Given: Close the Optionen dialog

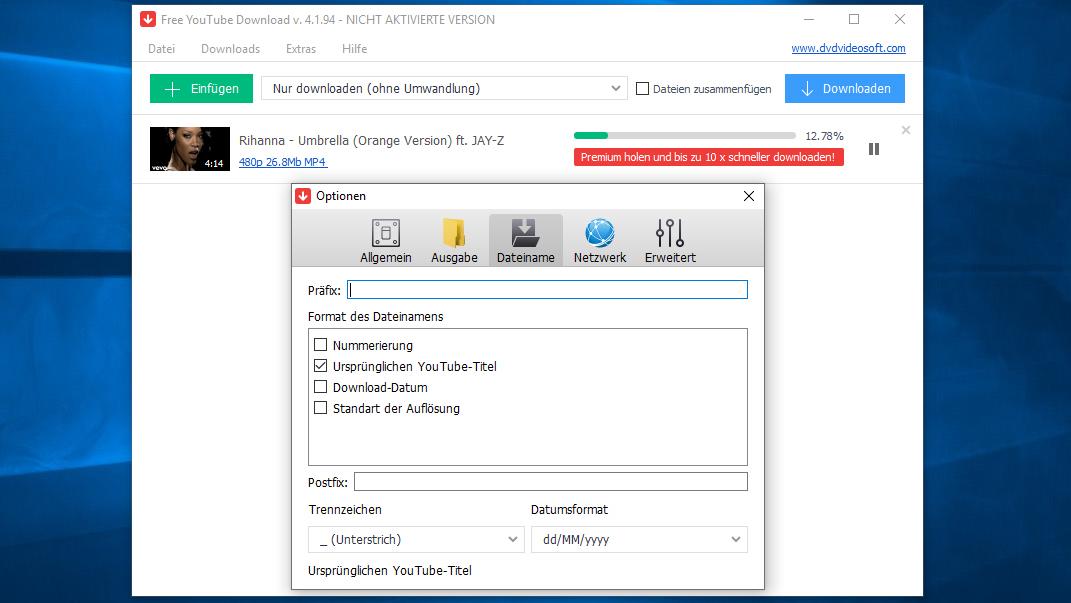Looking at the screenshot, I should pos(749,196).
